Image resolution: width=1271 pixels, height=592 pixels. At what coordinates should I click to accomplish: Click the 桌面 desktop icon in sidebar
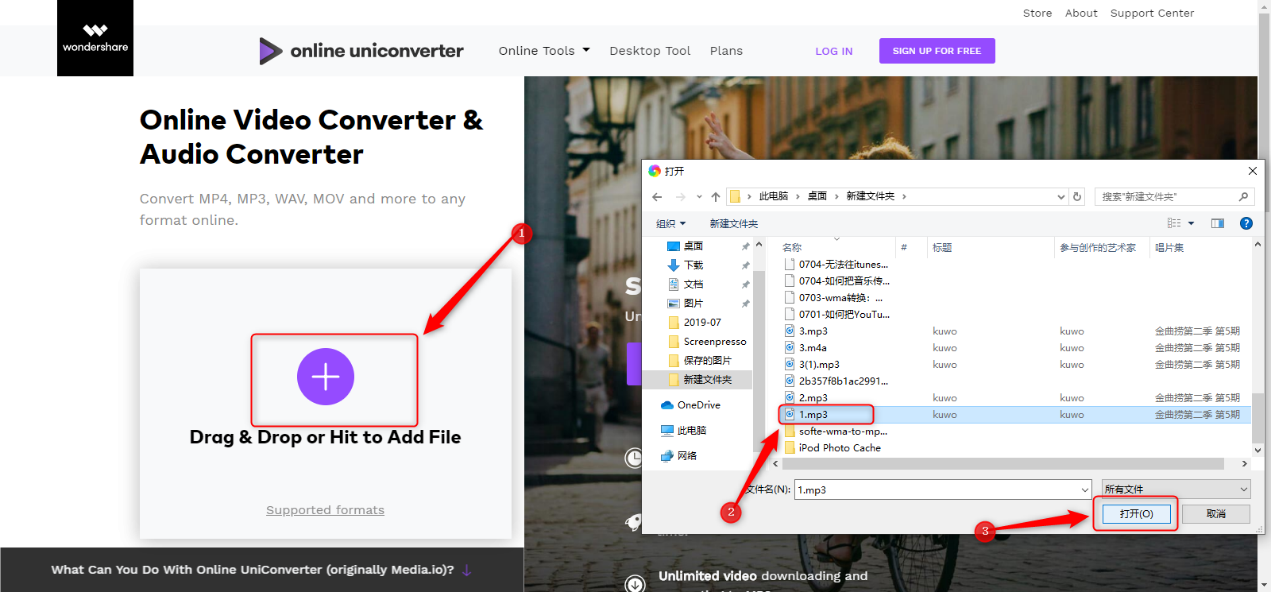tap(673, 246)
